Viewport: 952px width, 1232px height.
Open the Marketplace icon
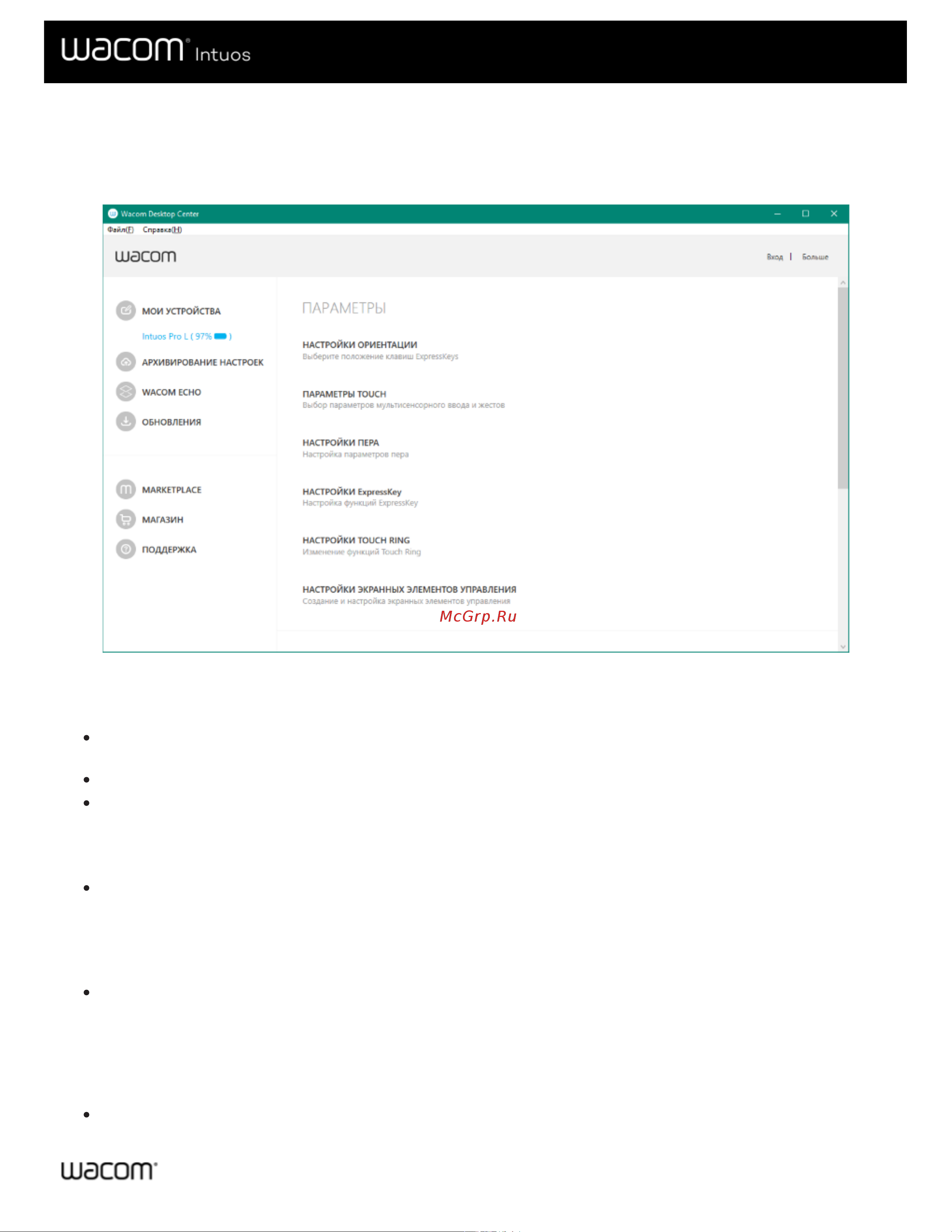pos(126,489)
